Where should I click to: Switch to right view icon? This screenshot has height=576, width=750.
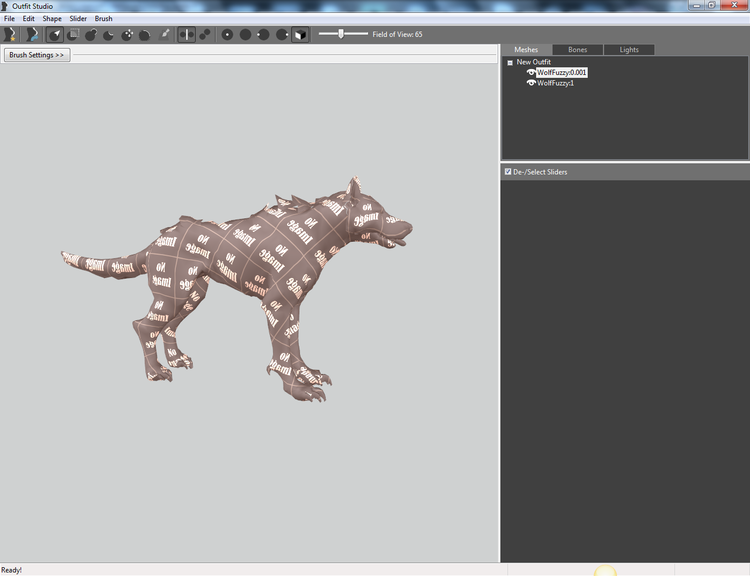tap(282, 34)
